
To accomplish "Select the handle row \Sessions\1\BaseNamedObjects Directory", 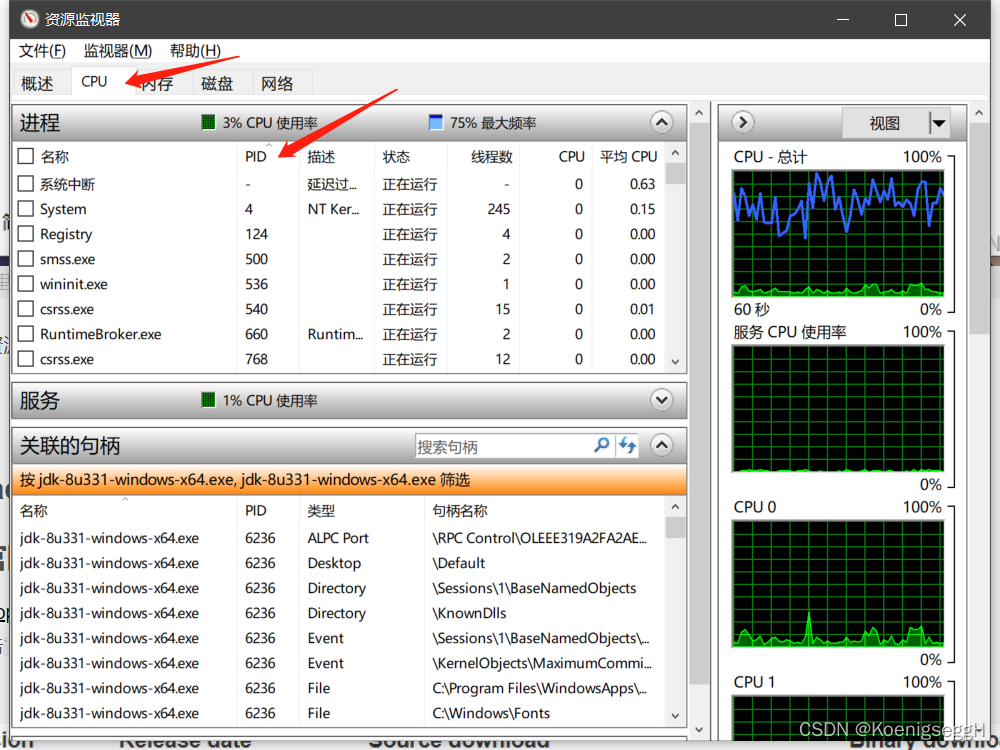I will tap(339, 588).
